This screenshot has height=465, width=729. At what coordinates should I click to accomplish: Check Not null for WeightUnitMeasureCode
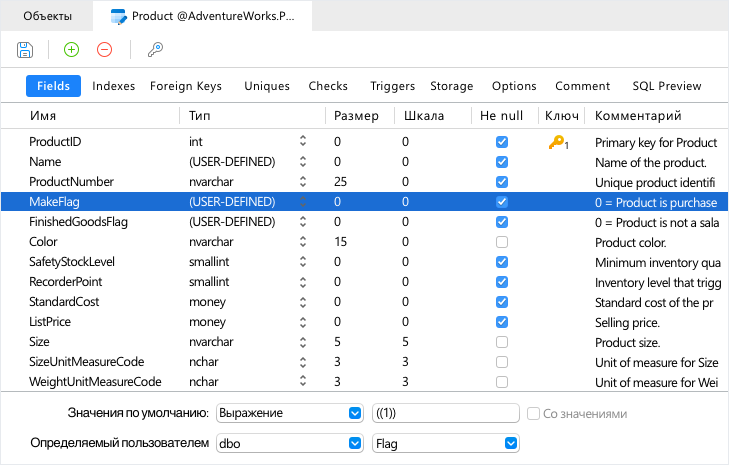coord(502,382)
